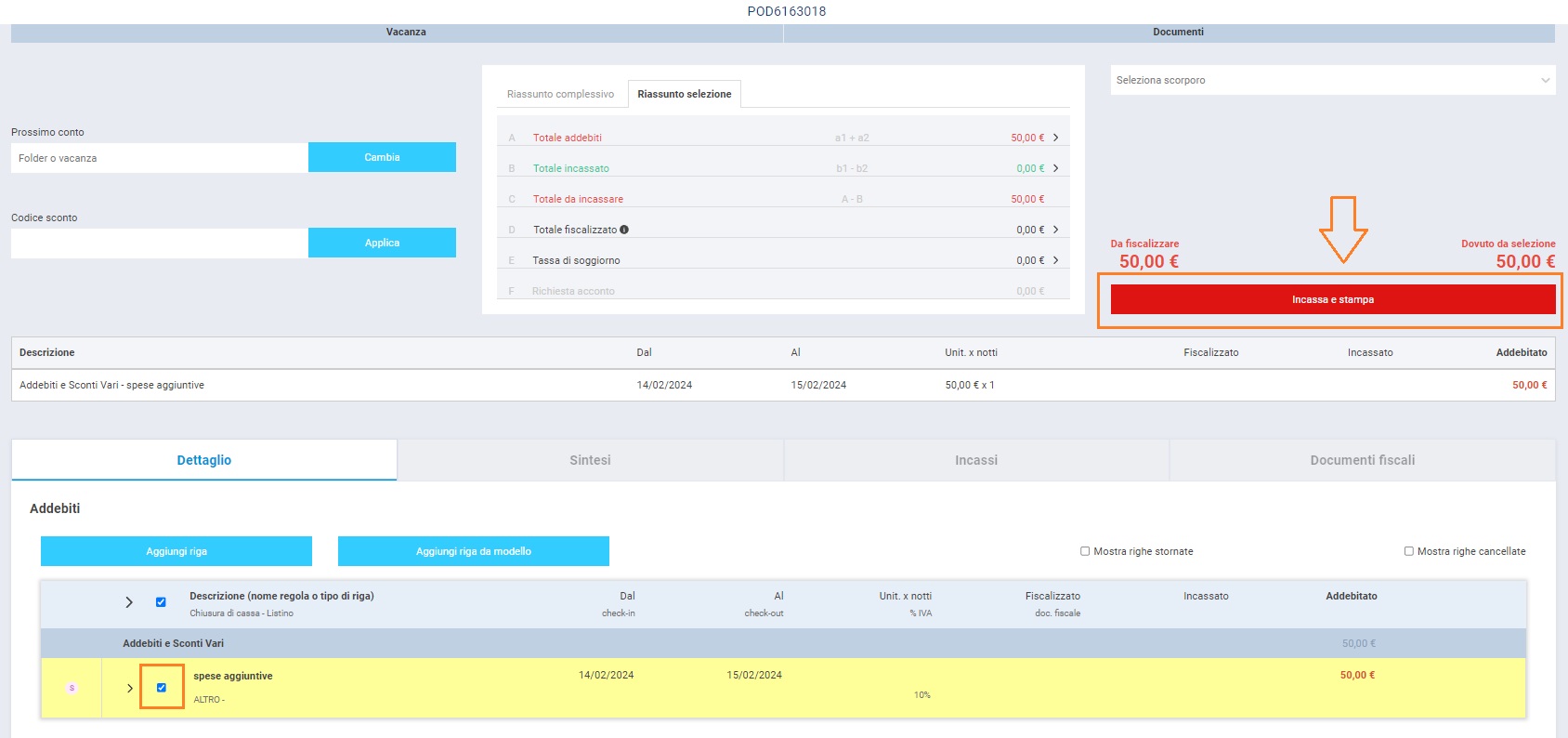Enable Mostra righe cancellate
Image resolution: width=1568 pixels, height=738 pixels.
[1408, 551]
